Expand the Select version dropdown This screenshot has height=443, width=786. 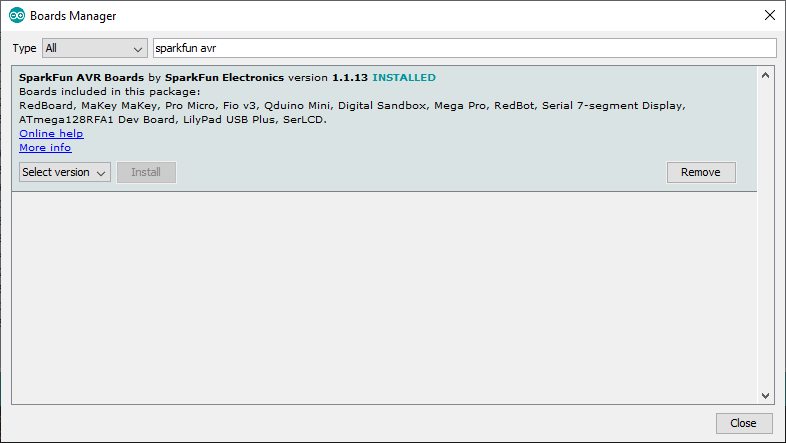pos(65,172)
